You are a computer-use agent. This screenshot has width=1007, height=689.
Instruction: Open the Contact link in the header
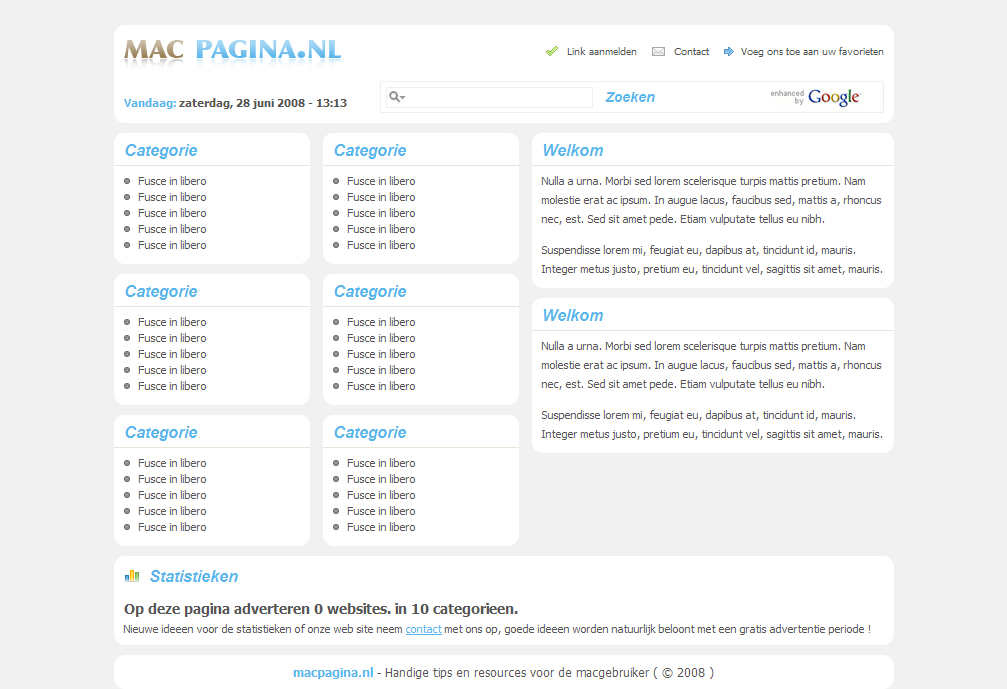click(x=691, y=51)
